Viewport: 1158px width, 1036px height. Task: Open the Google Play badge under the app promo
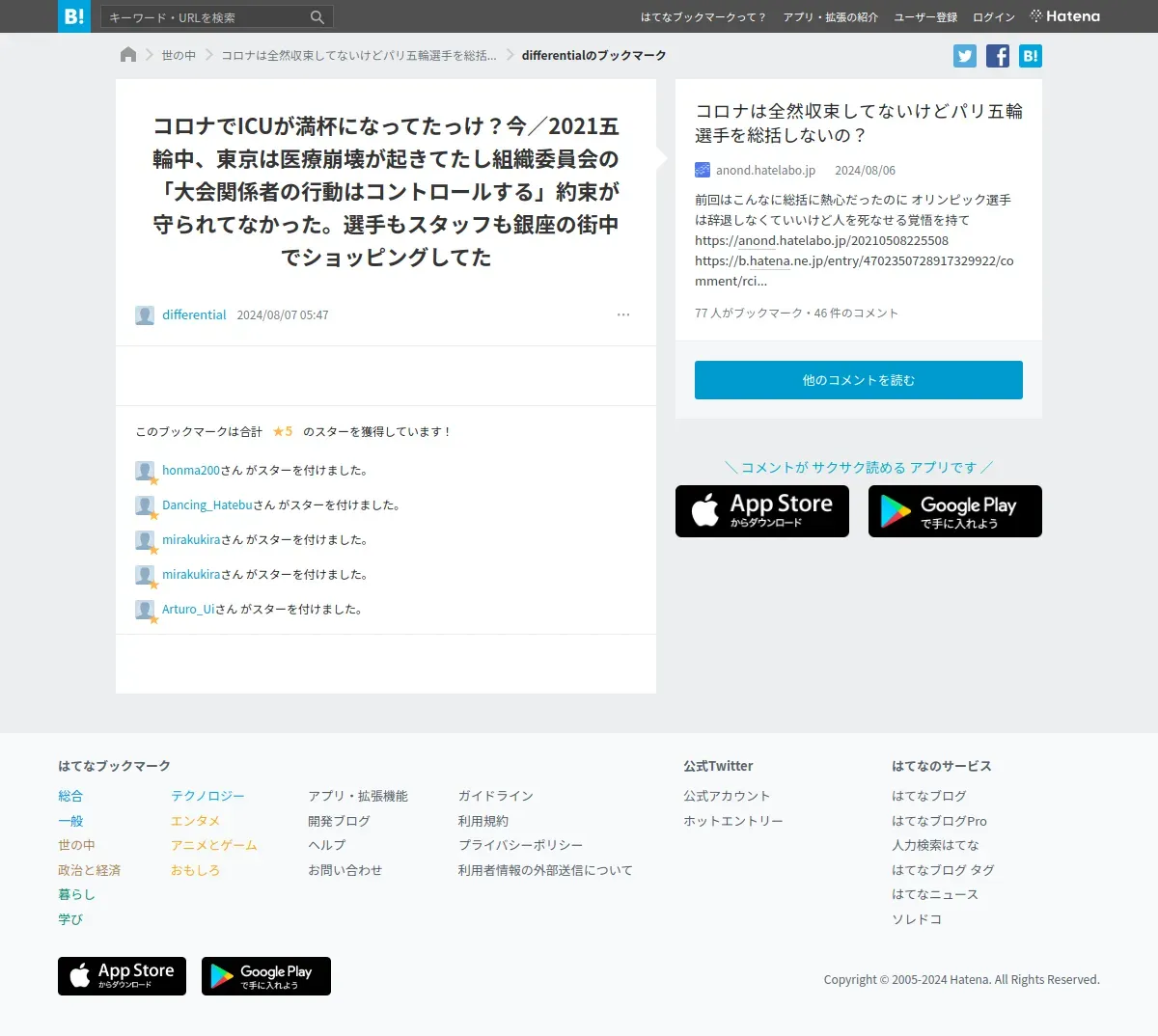[x=955, y=511]
